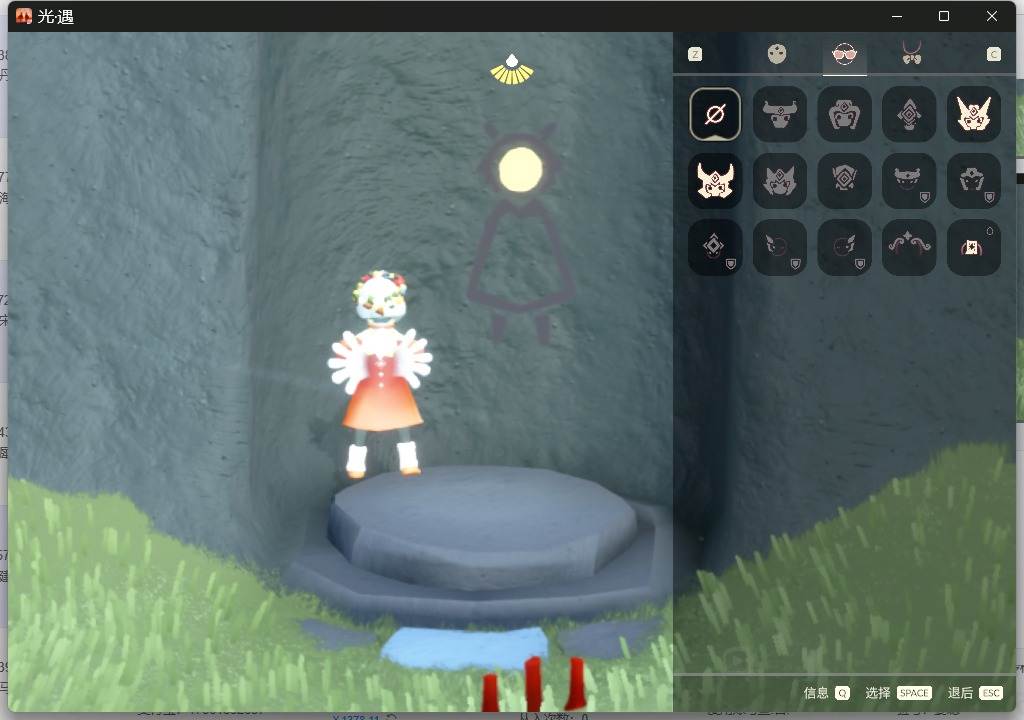
Task: Select the headband mask with shield badge
Action: pyautogui.click(x=909, y=181)
